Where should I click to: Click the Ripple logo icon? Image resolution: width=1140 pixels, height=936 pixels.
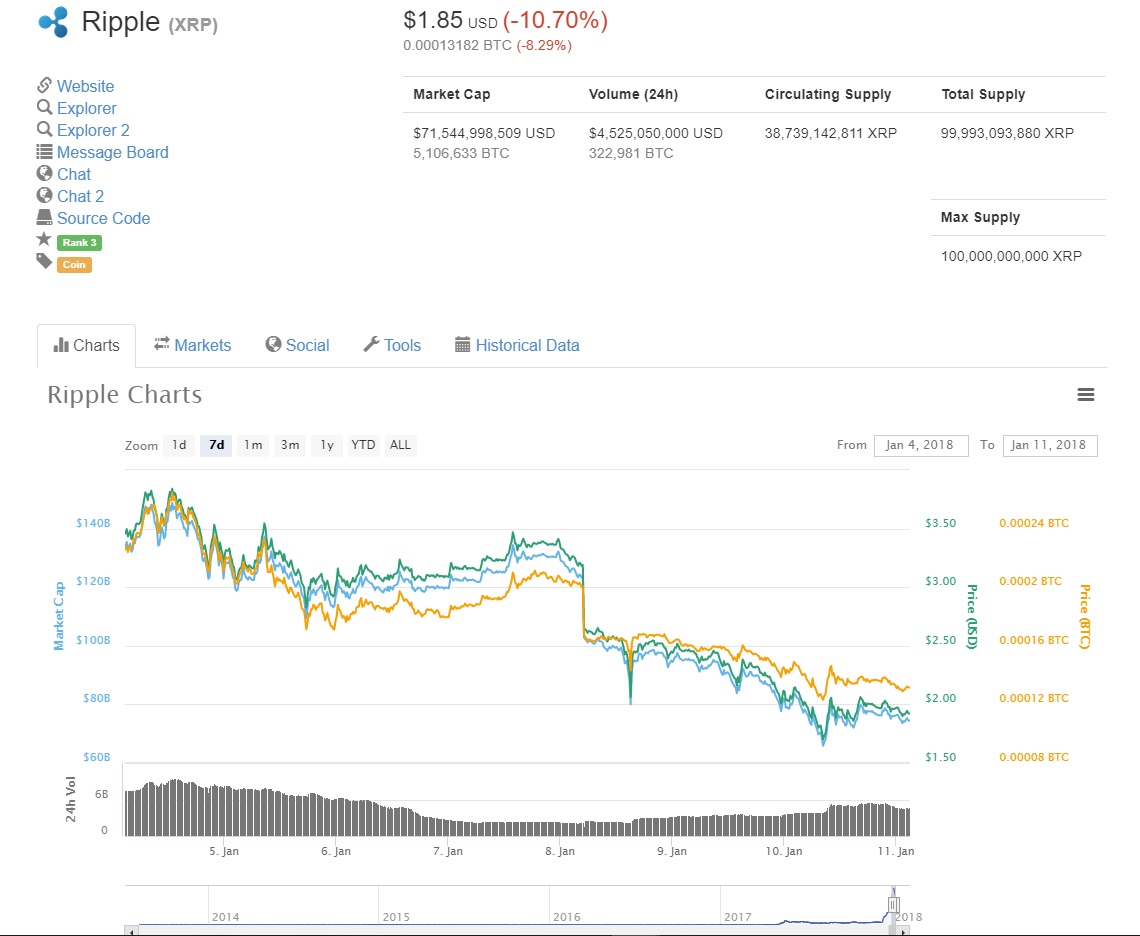tap(53, 22)
